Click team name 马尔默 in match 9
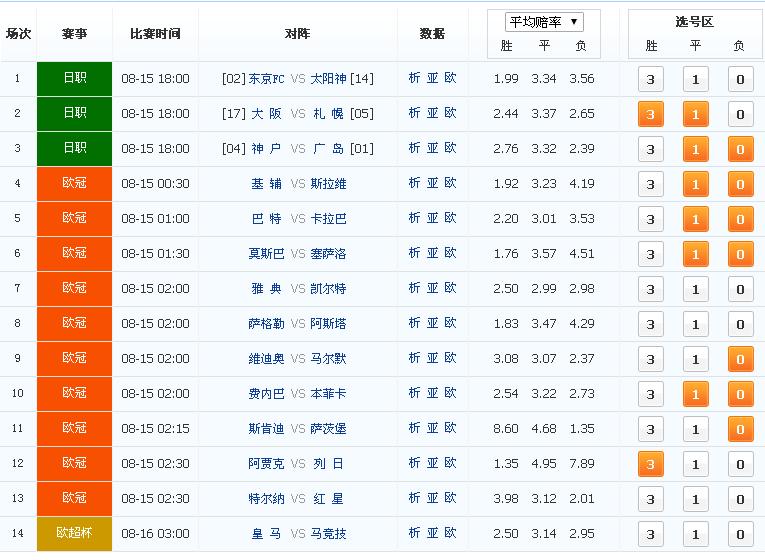The image size is (765, 560). coord(328,359)
